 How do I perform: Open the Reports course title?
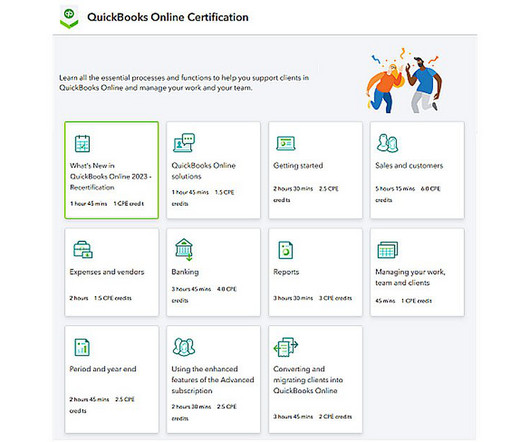tap(286, 272)
